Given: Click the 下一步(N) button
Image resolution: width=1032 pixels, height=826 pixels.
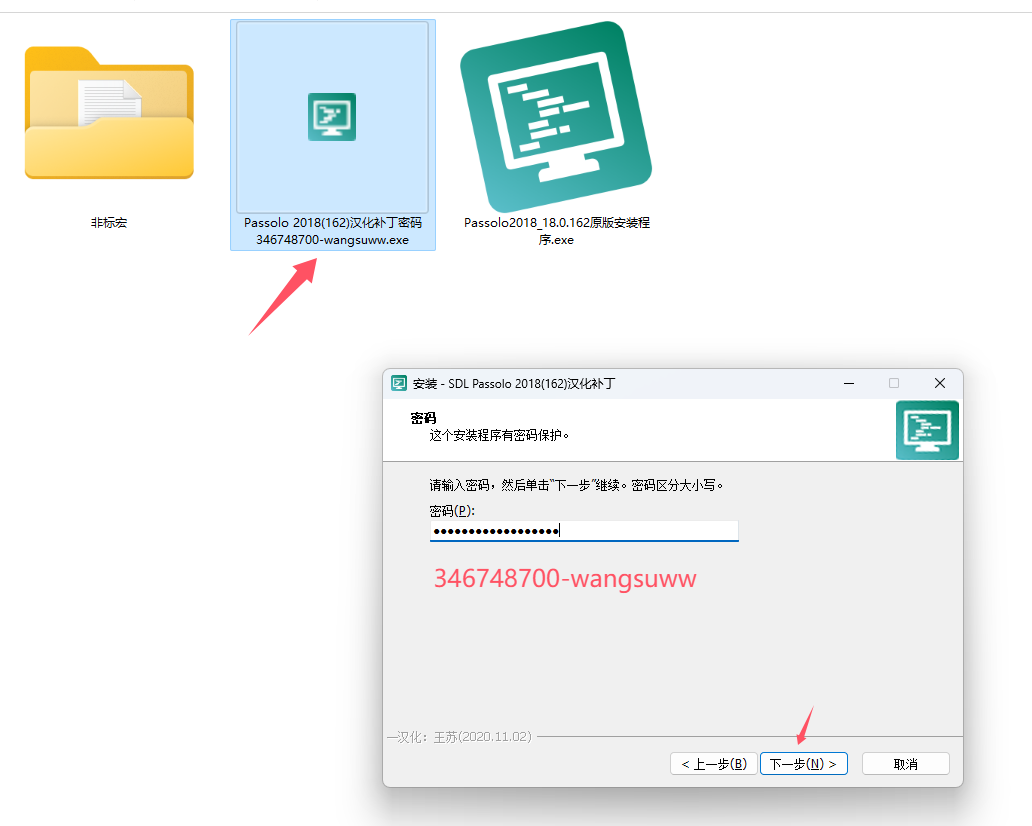Looking at the screenshot, I should [804, 763].
